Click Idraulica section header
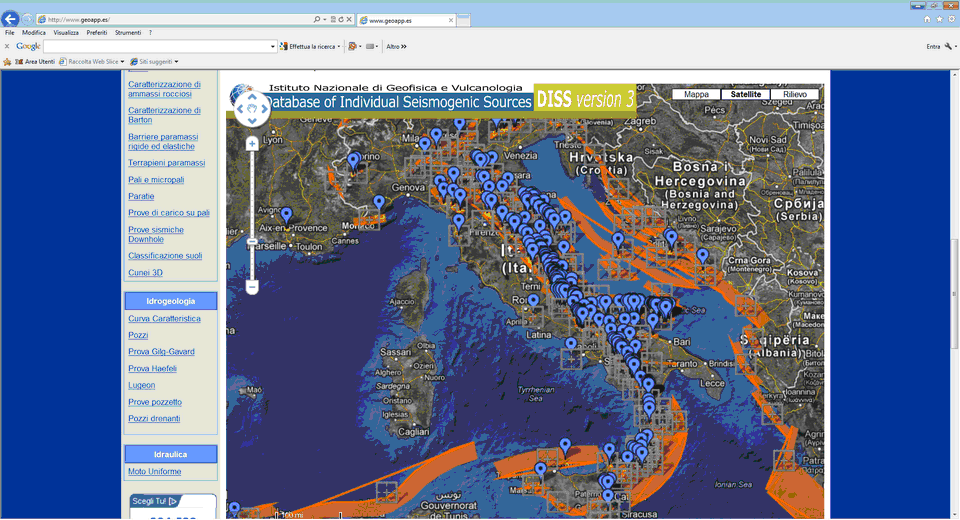Screen dimensions: 960x520 (x=171, y=454)
